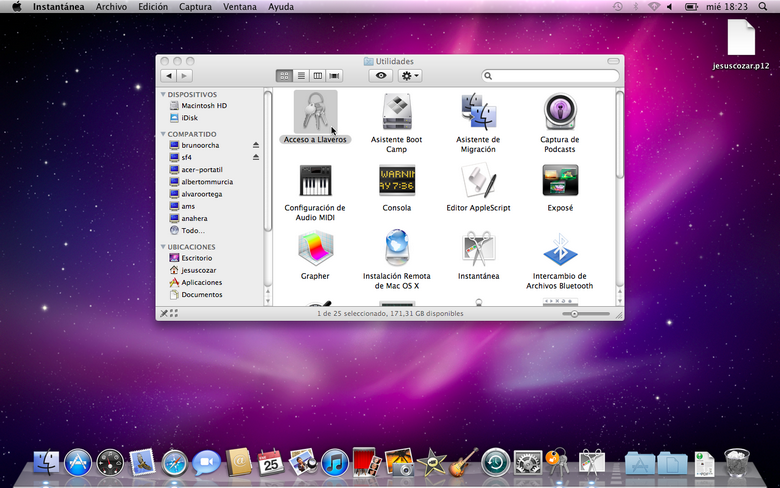Screen dimensions: 780x488
Task: Open the gear Action dropdown menu
Action: (x=410, y=76)
